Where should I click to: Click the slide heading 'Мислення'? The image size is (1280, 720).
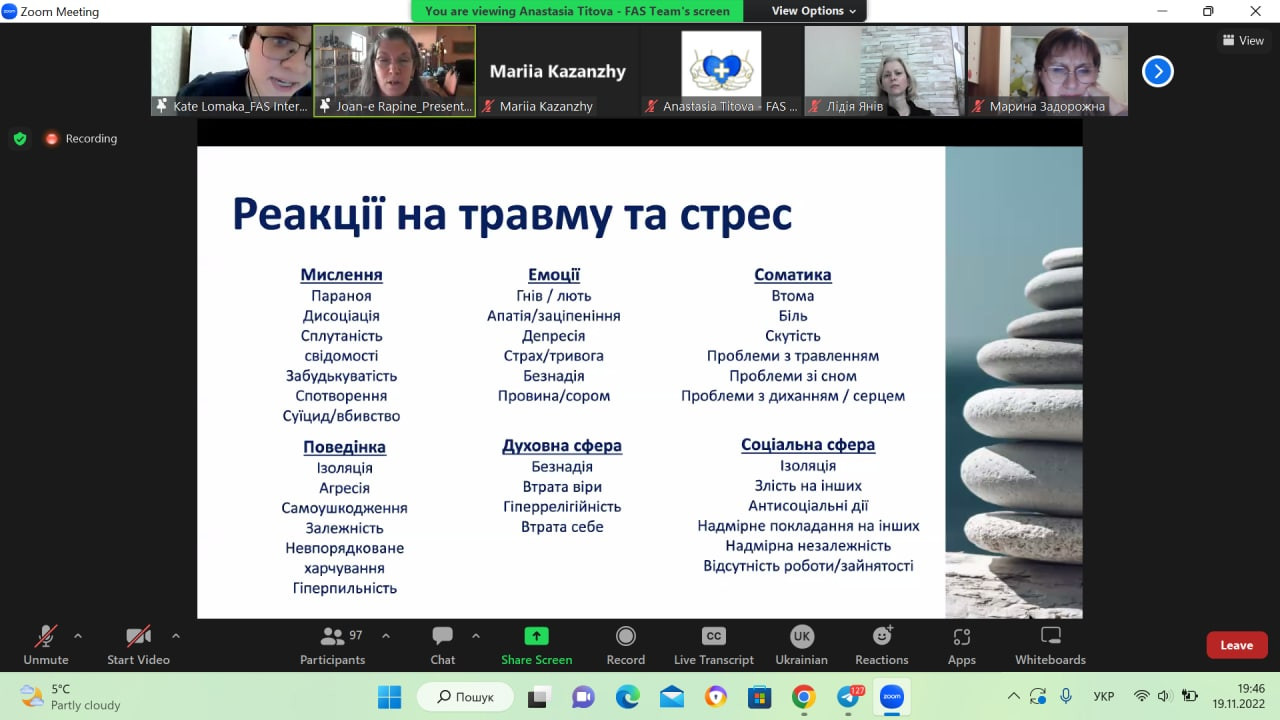point(341,275)
